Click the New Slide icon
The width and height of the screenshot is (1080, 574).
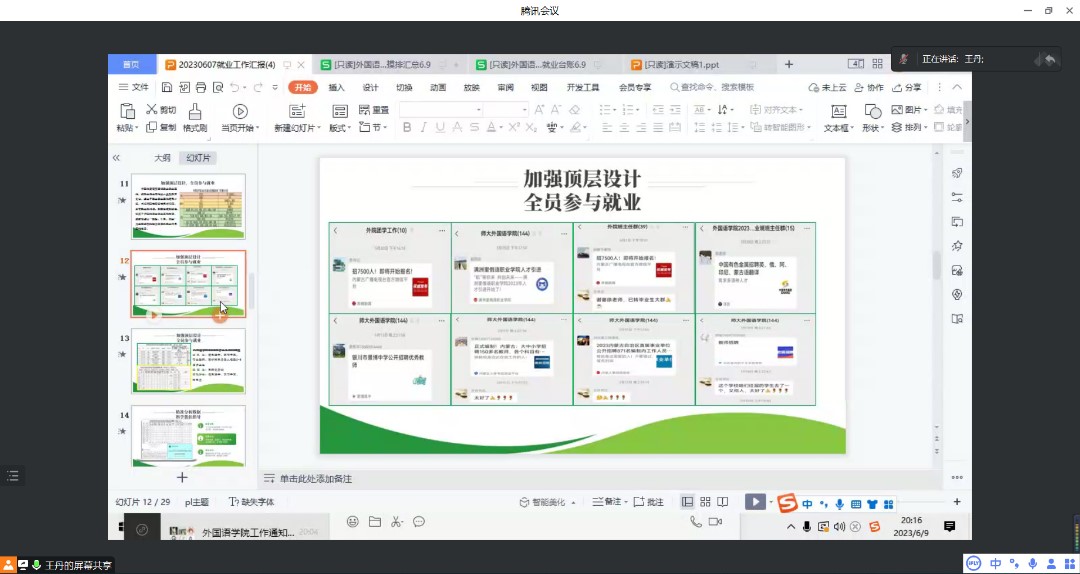point(297,111)
